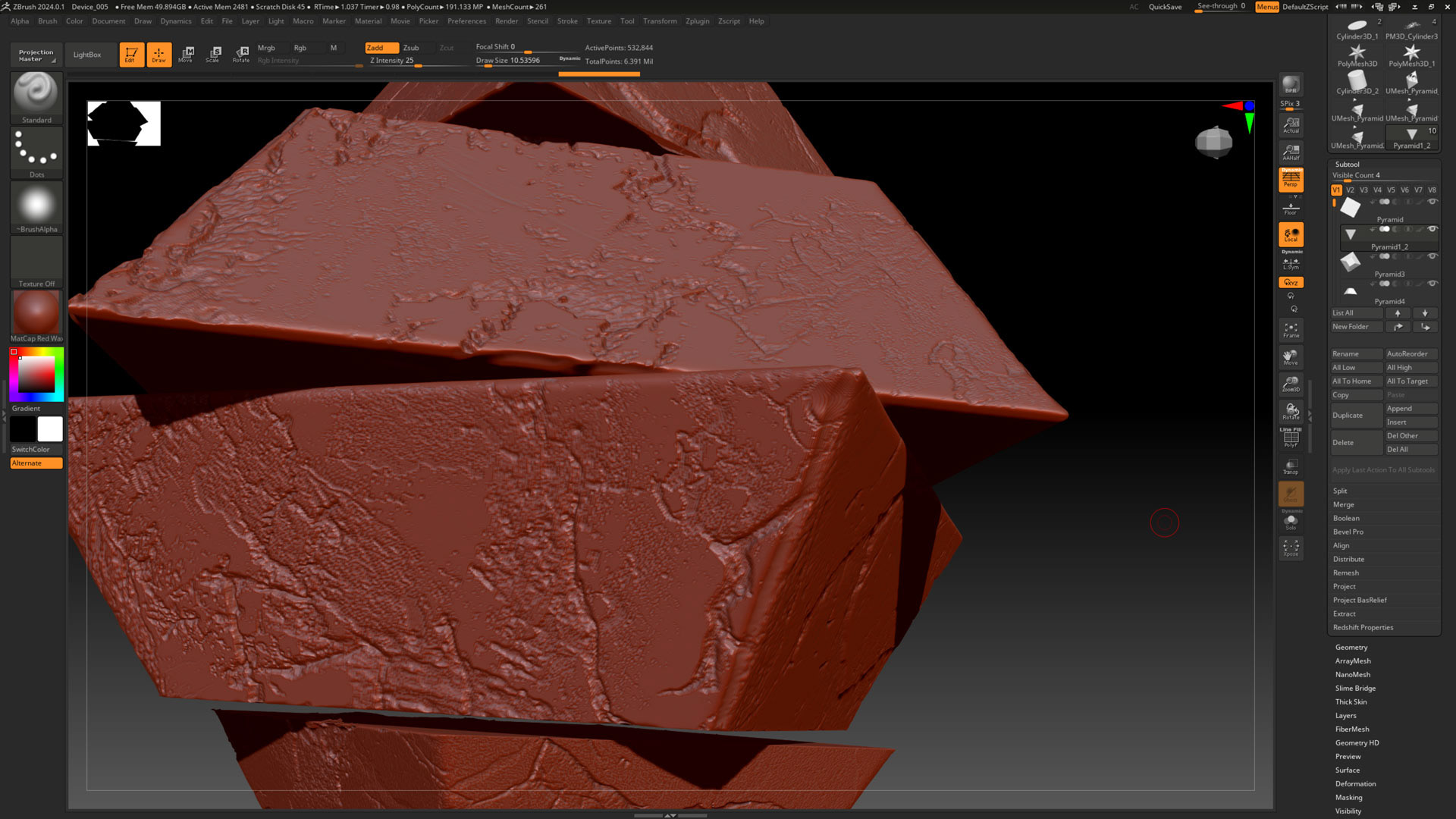Expand the Geometry subpalette
The width and height of the screenshot is (1456, 819).
click(x=1351, y=648)
